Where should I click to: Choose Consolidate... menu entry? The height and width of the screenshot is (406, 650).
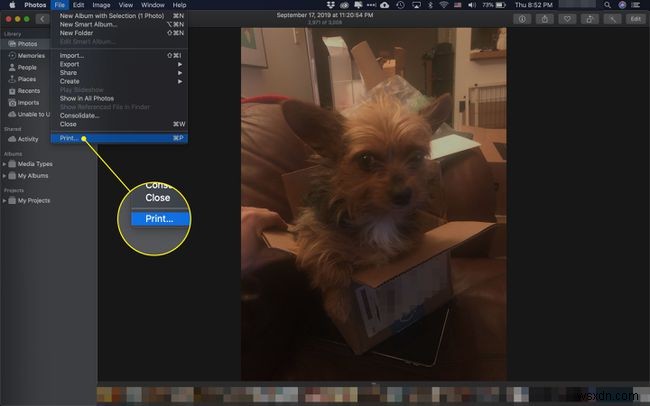119,116
